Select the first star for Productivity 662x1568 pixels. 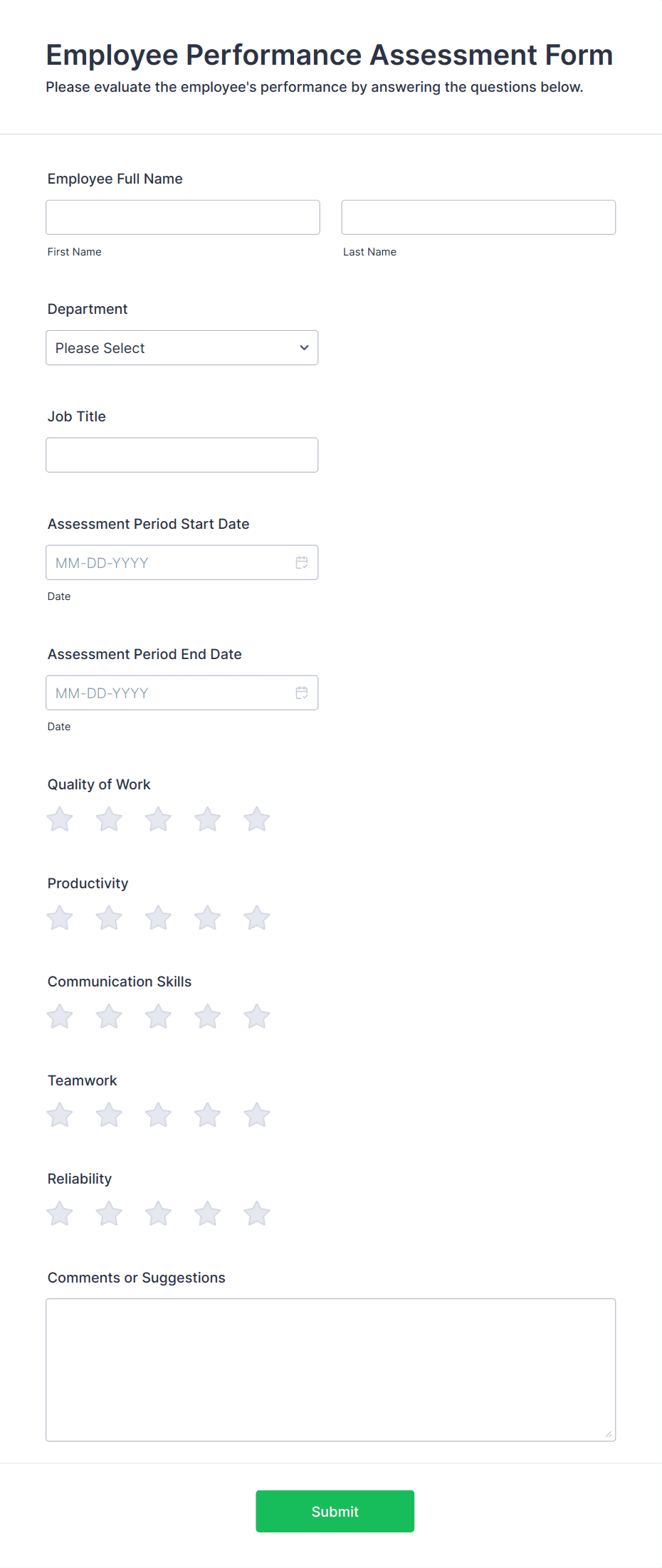(59, 917)
